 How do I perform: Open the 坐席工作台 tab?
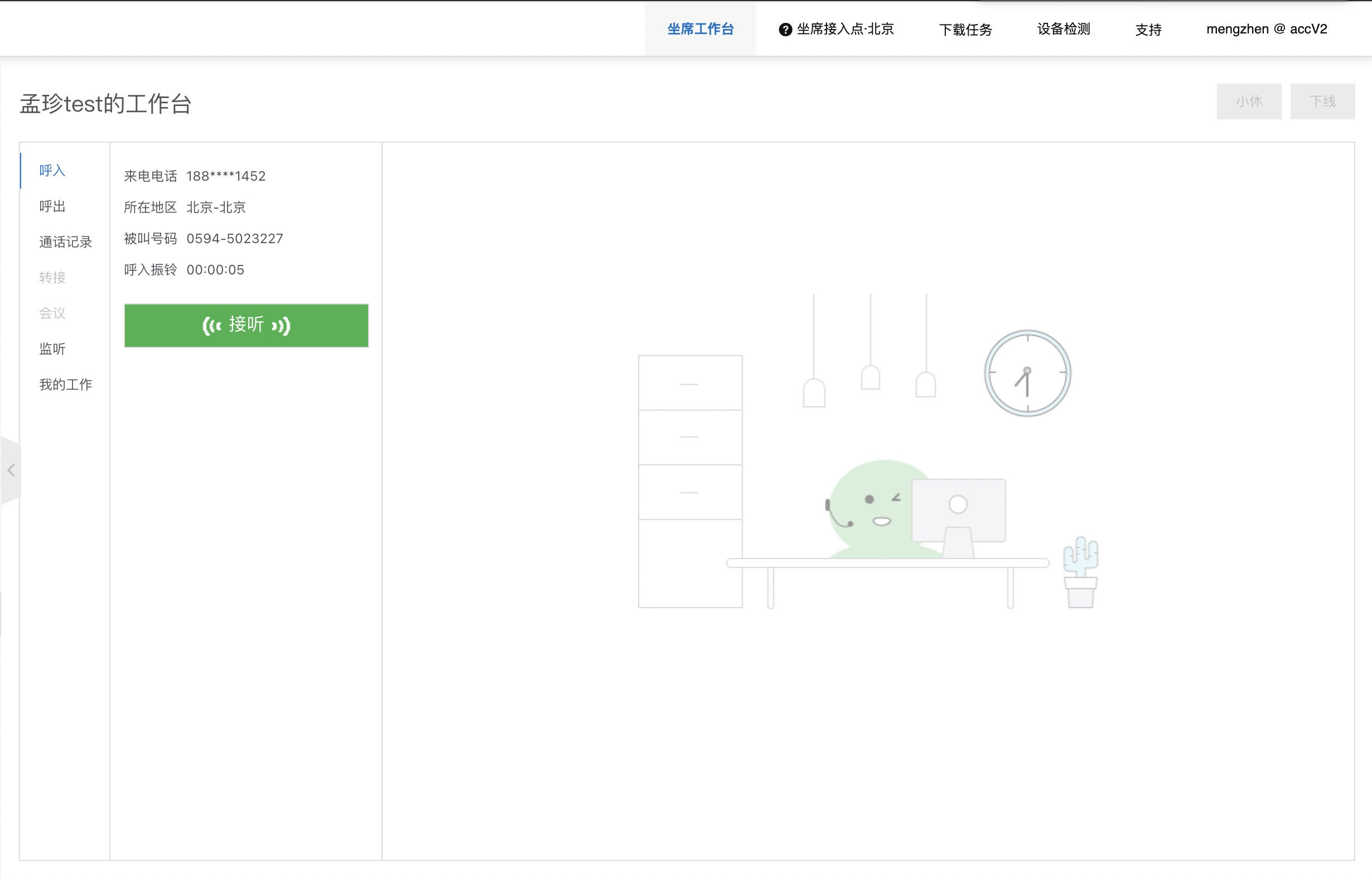point(700,28)
